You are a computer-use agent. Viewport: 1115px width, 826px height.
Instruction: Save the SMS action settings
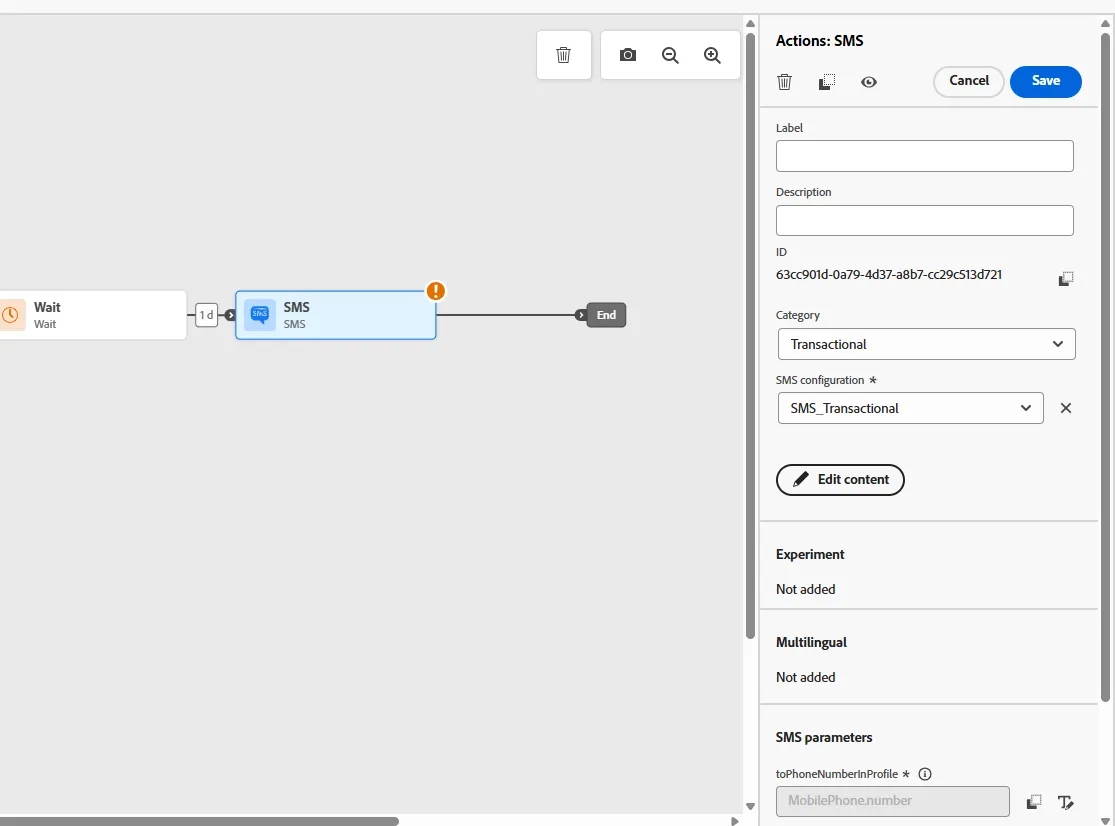point(1045,81)
